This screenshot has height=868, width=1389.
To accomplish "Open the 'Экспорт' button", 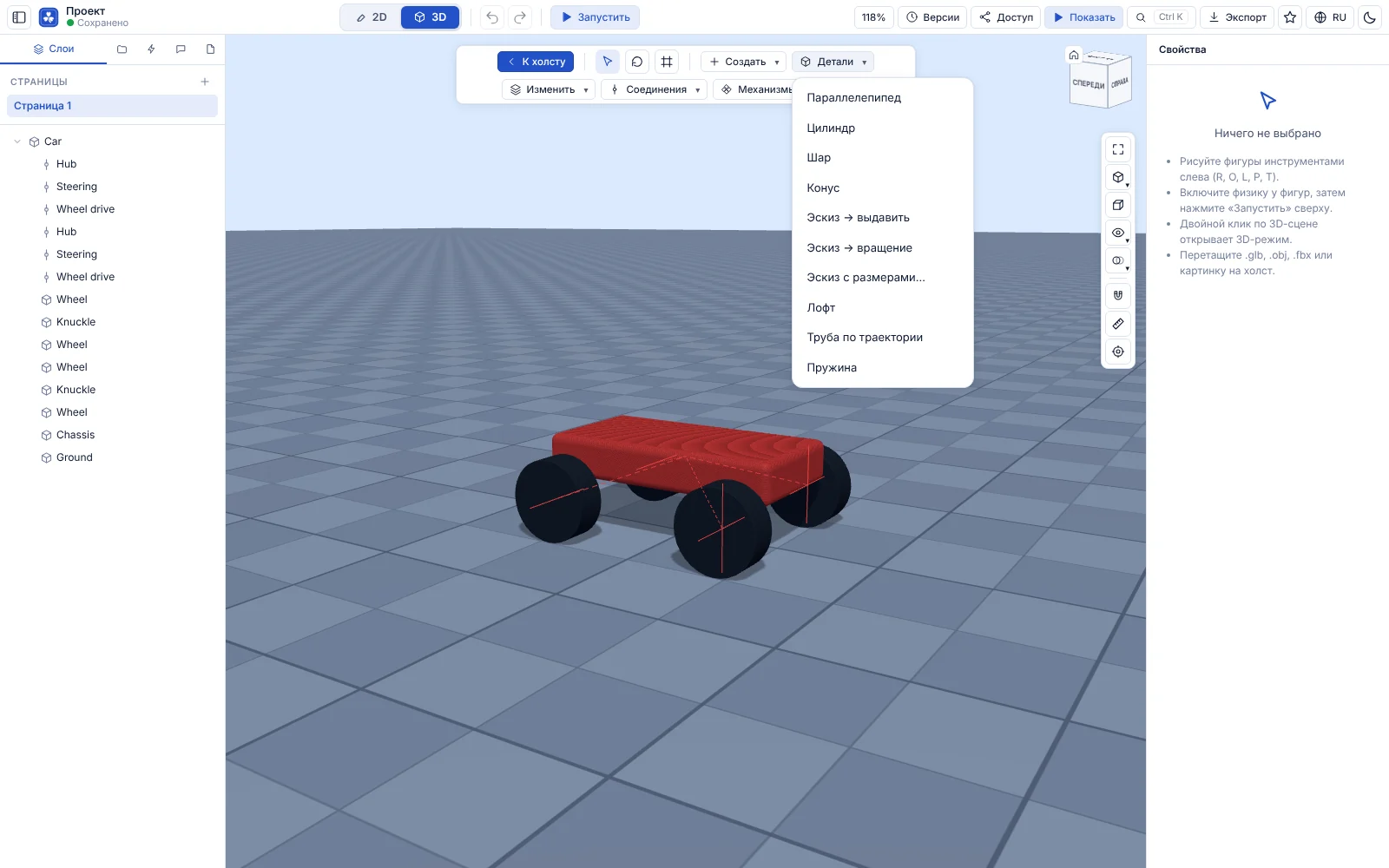I will pos(1237,17).
